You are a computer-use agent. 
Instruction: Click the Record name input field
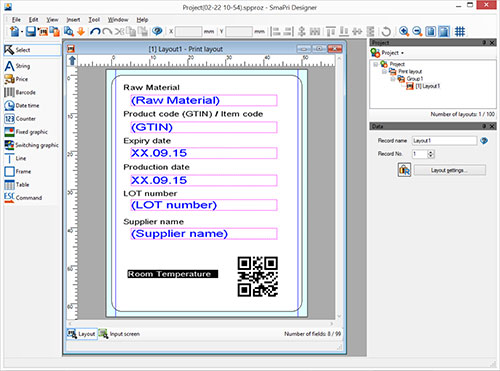pos(444,141)
